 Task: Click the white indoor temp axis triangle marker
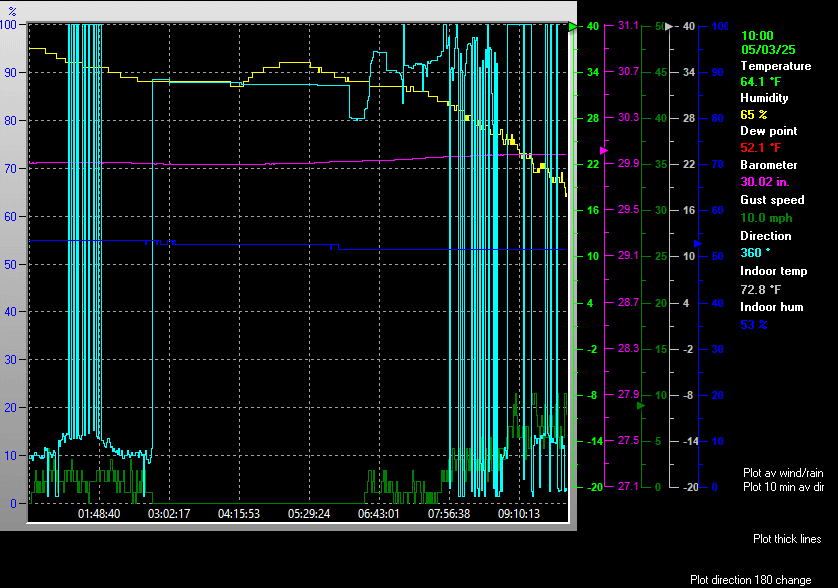pyautogui.click(x=669, y=26)
